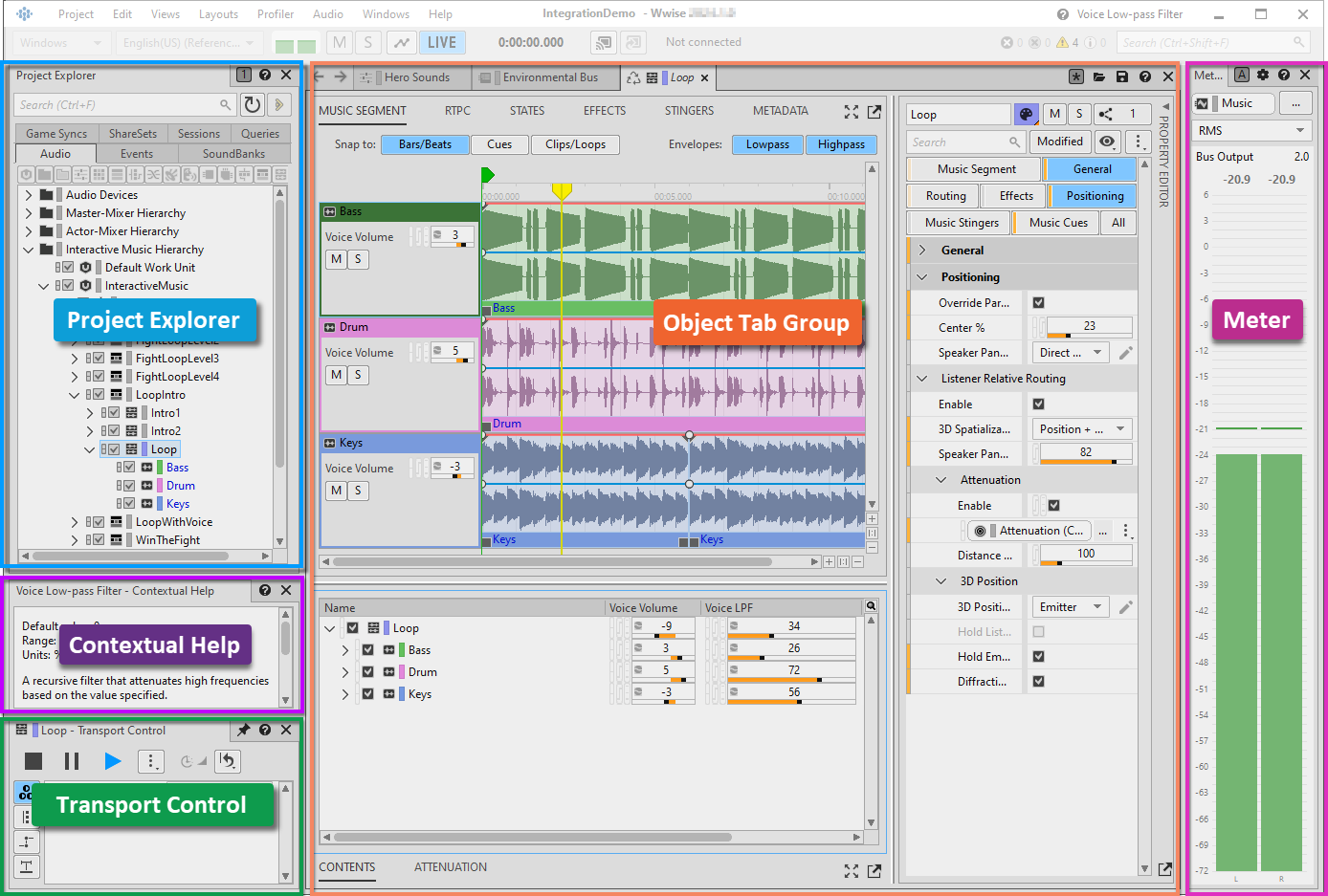The width and height of the screenshot is (1328, 896).
Task: Open the Meter settings gear icon
Action: (x=1263, y=75)
